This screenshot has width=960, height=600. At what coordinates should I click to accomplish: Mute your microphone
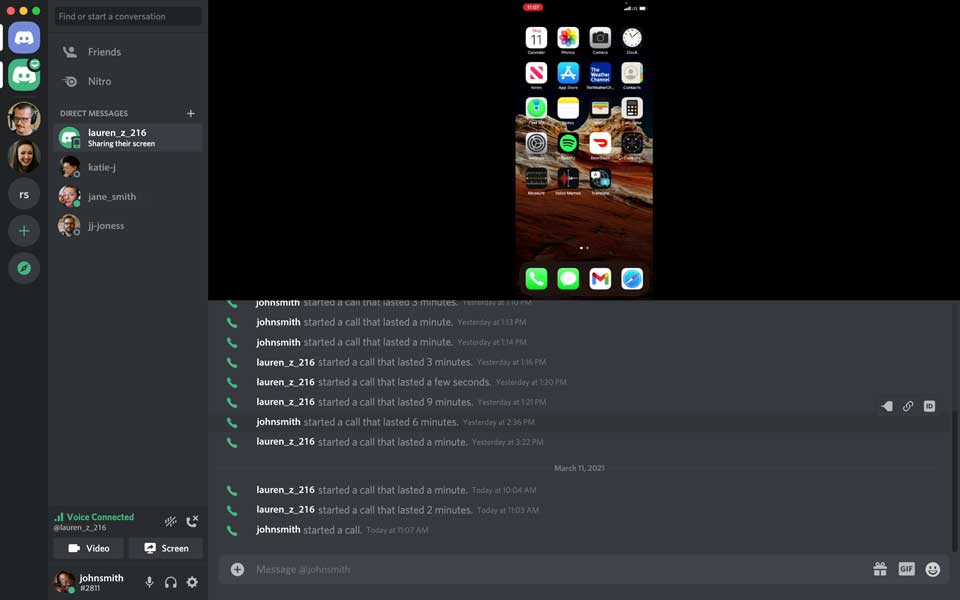coord(149,581)
